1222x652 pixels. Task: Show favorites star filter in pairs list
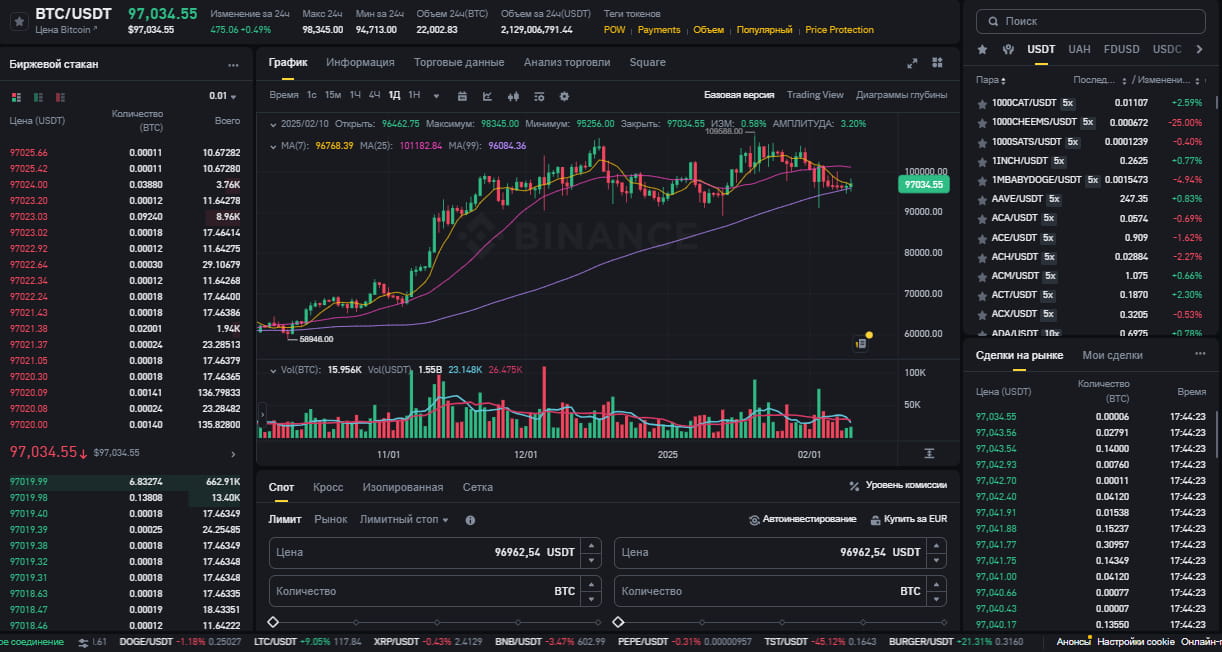982,49
